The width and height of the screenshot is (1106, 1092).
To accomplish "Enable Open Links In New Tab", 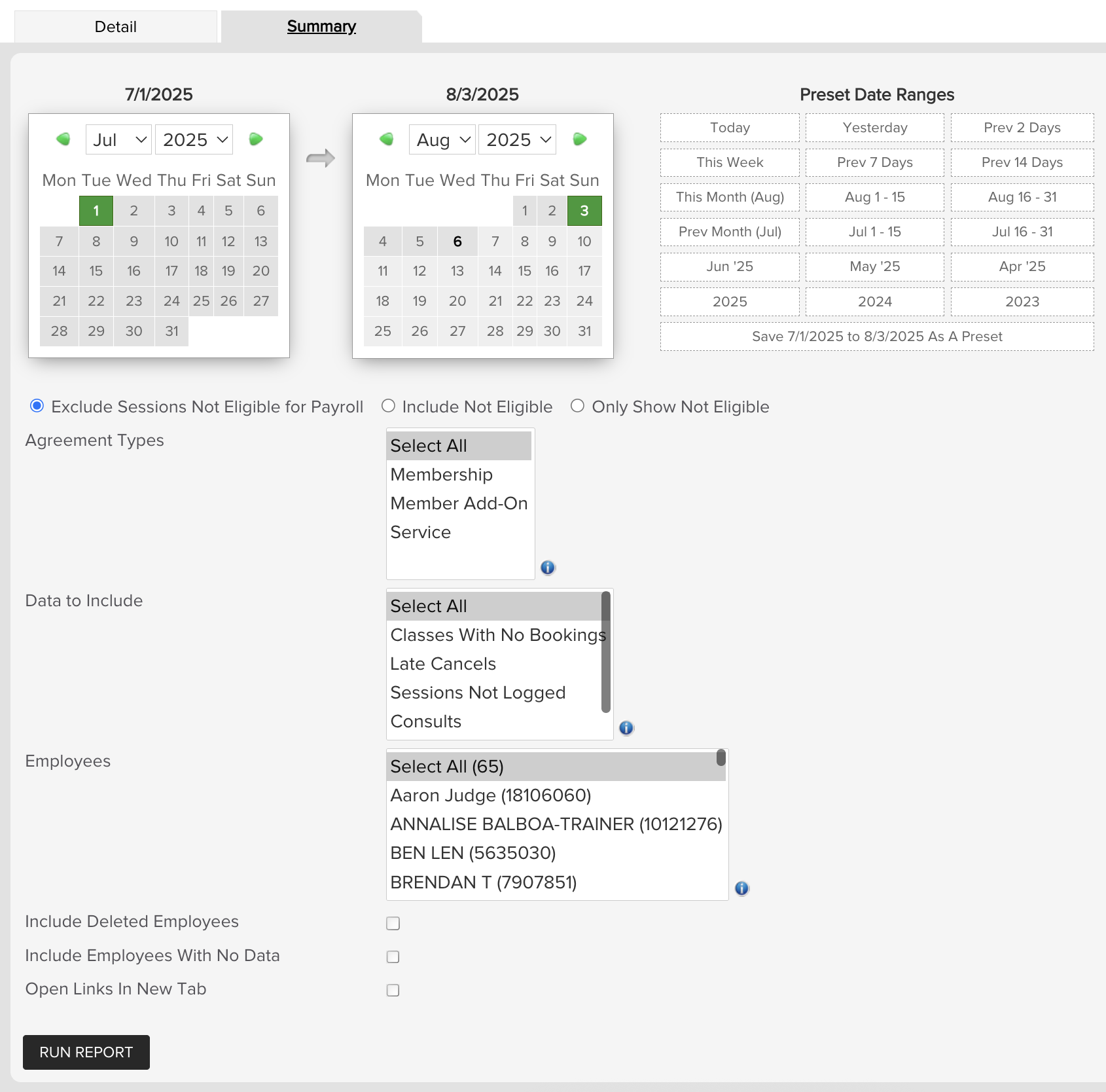I will point(393,990).
